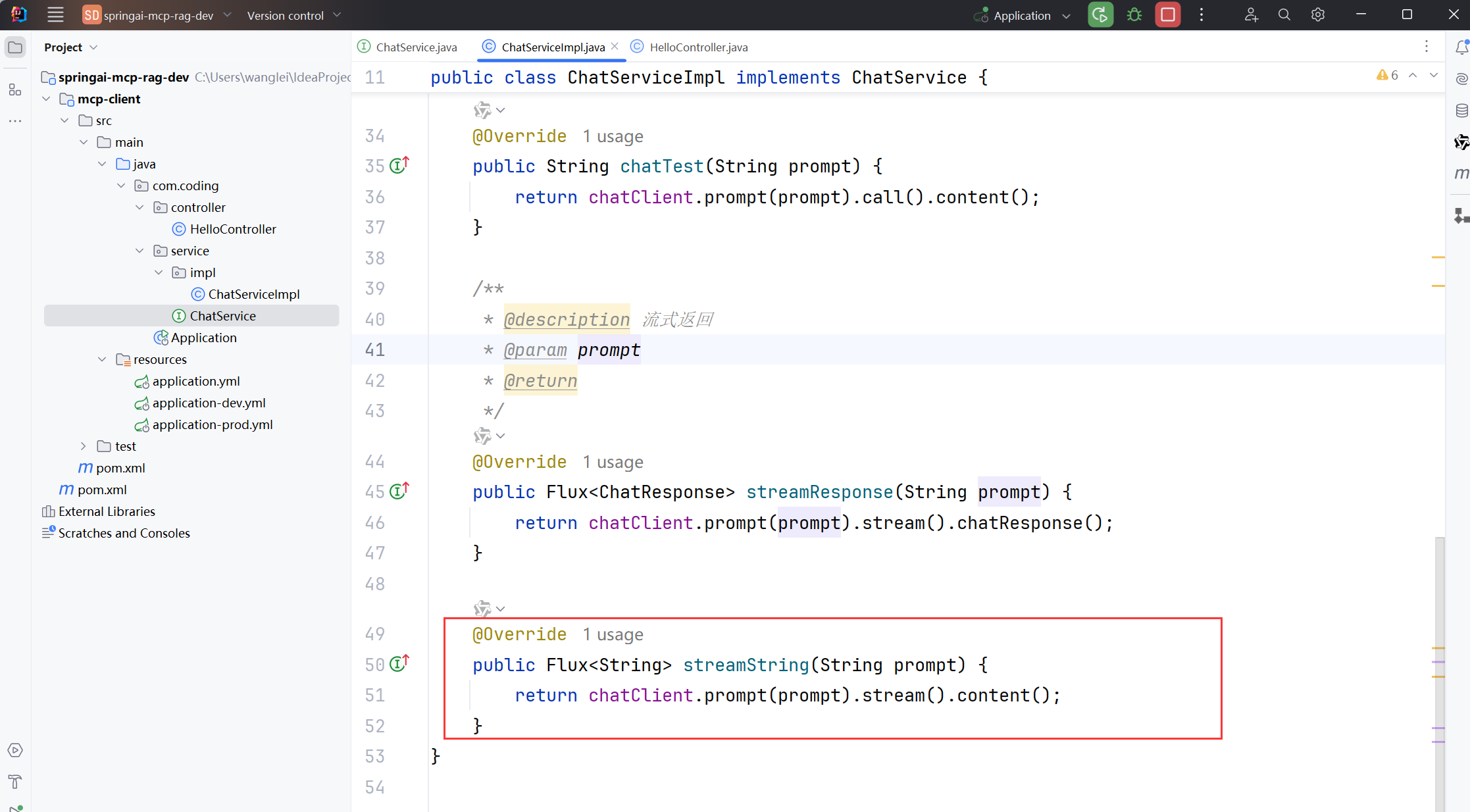
Task: Switch to HelloController.java tab
Action: 697,47
